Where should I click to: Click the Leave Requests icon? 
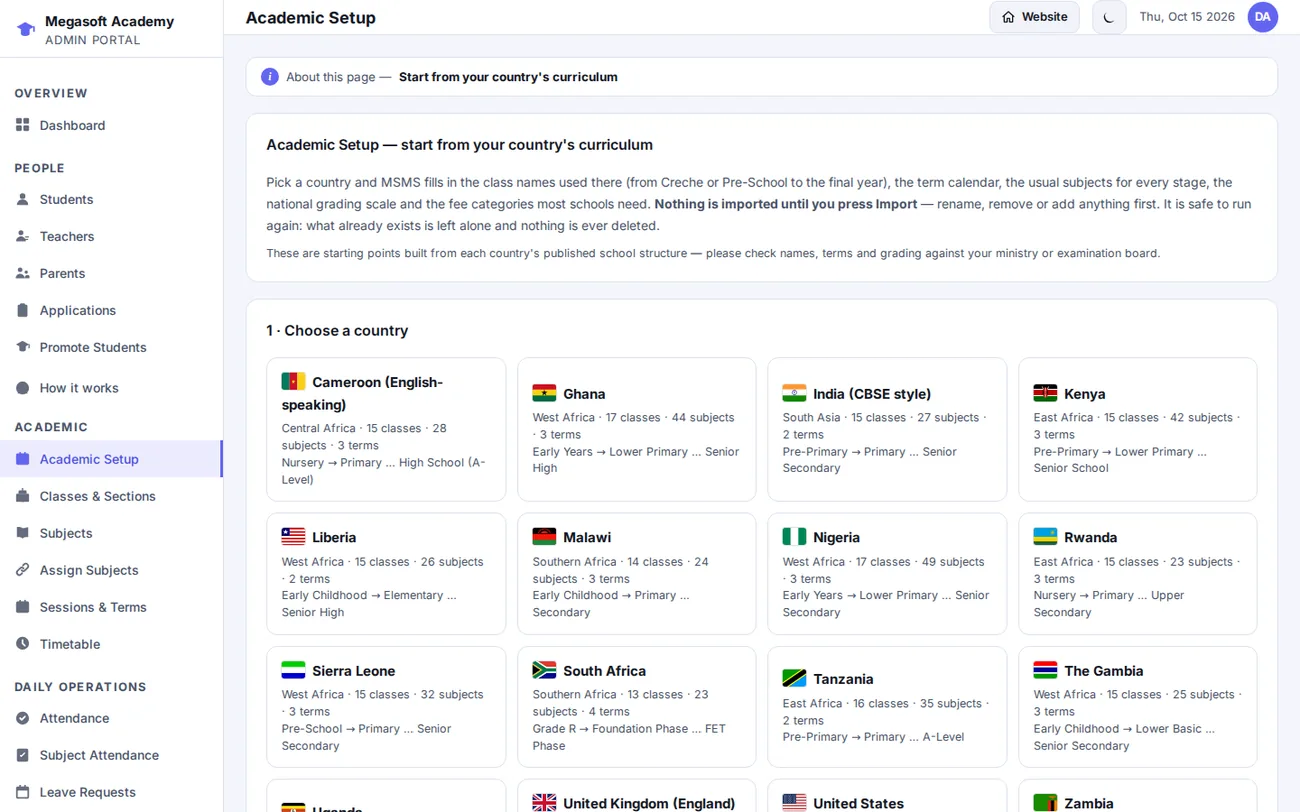click(x=22, y=792)
